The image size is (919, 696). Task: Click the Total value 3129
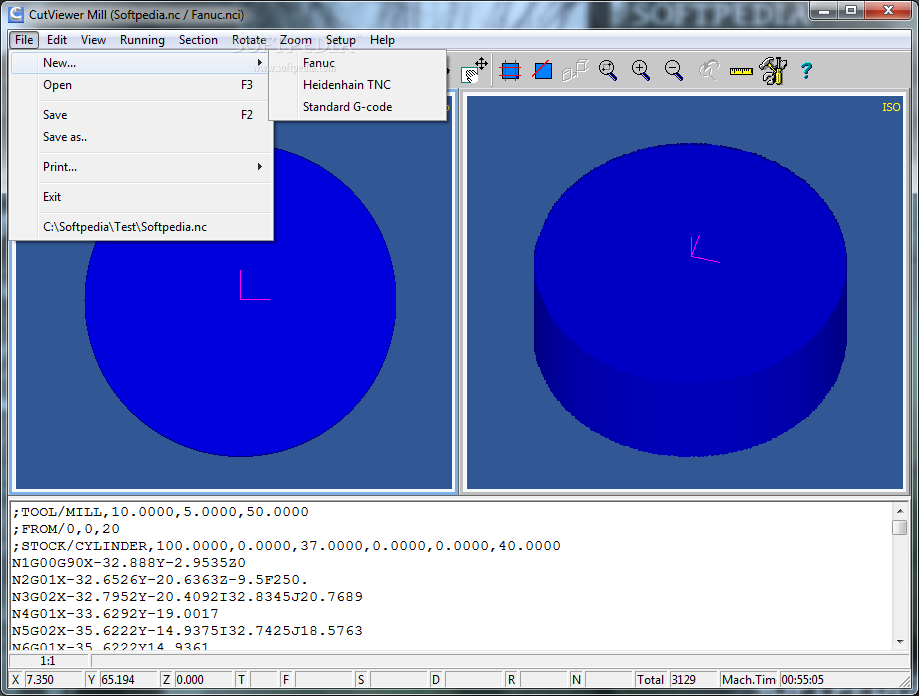[x=692, y=680]
